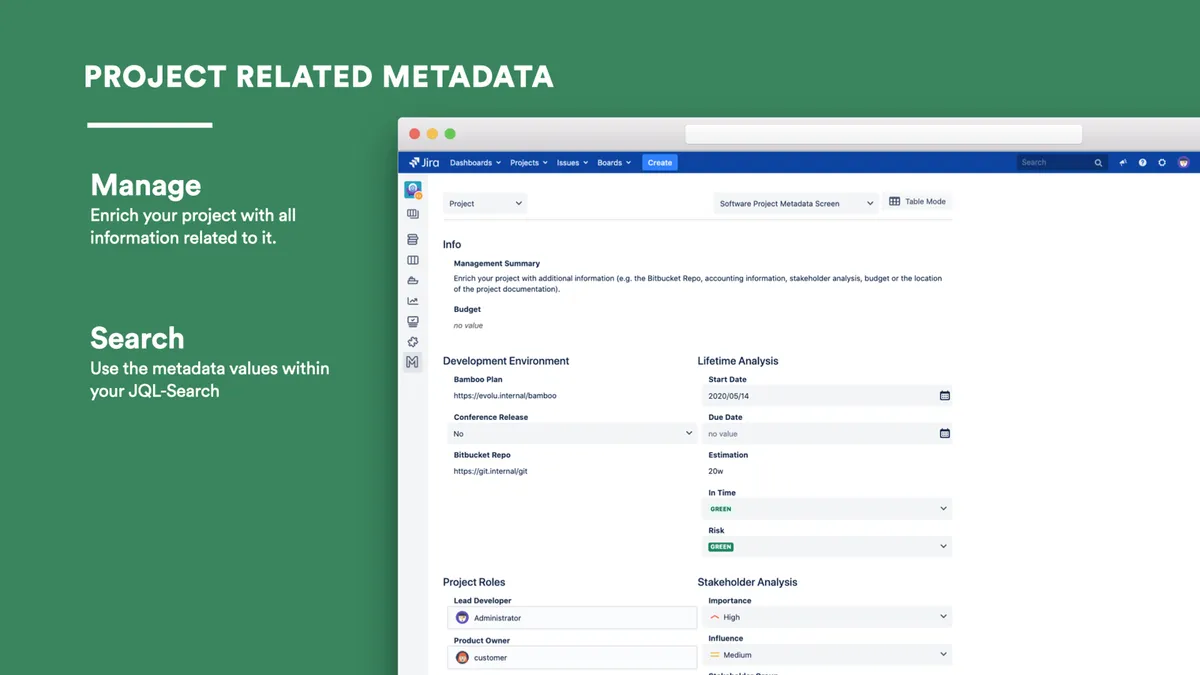The image size is (1200, 675).
Task: Click the Lifetime Analysis section heading
Action: (x=738, y=361)
